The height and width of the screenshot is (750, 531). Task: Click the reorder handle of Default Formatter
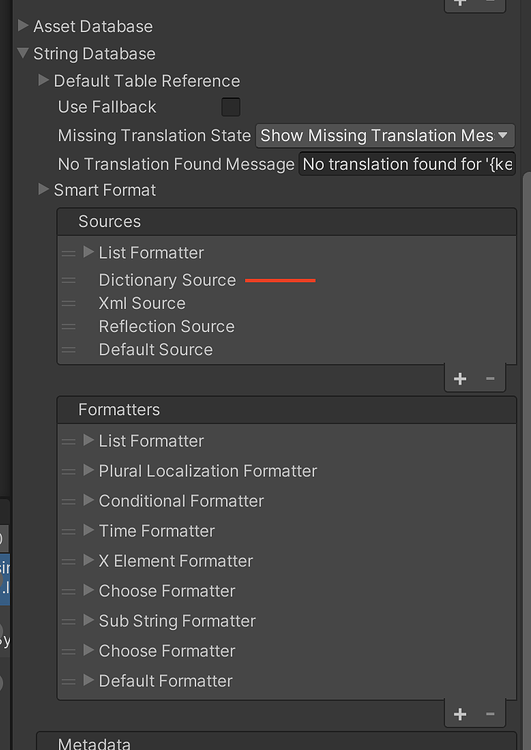pos(68,682)
